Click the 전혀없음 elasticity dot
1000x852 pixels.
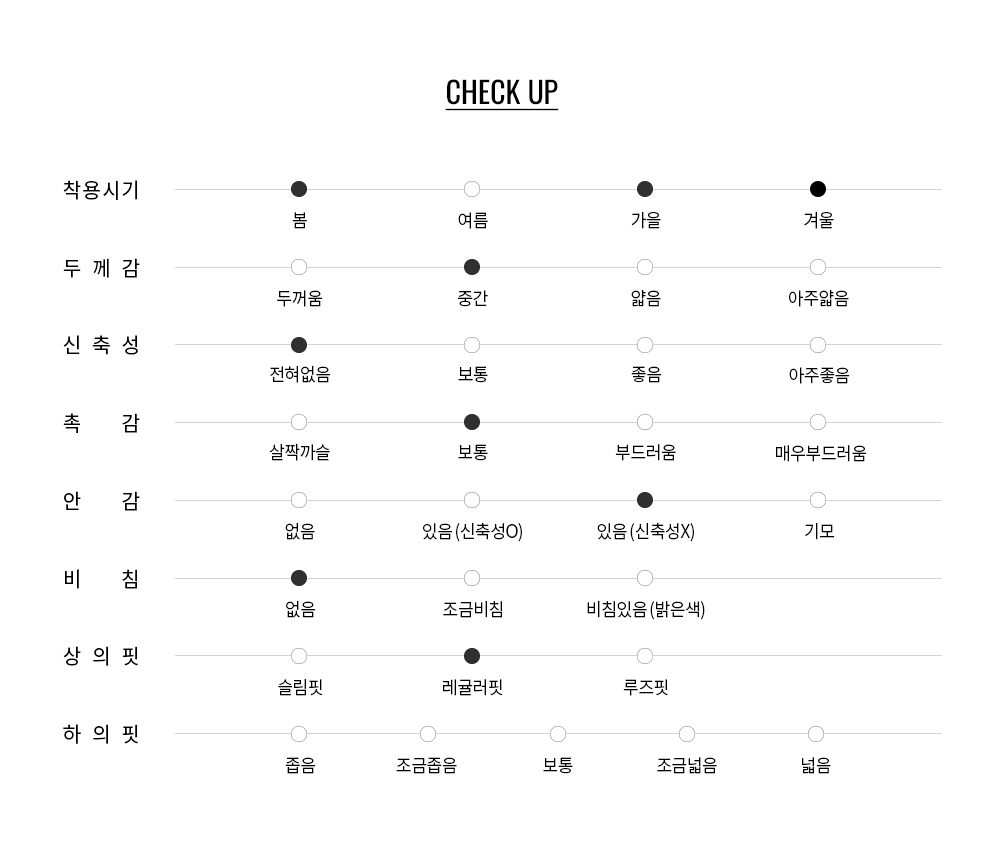coord(299,345)
